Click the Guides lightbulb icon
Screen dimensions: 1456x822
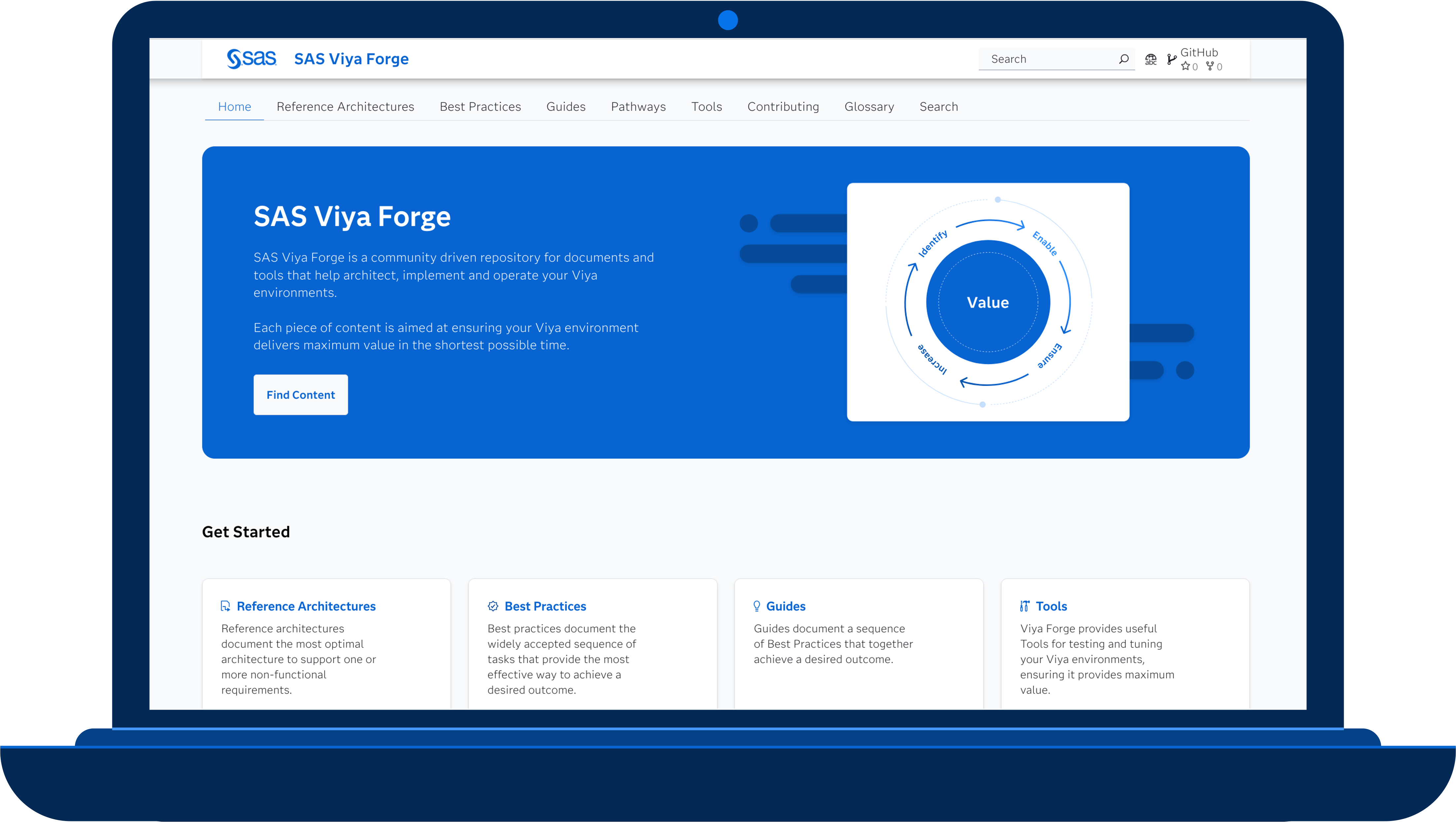[757, 606]
